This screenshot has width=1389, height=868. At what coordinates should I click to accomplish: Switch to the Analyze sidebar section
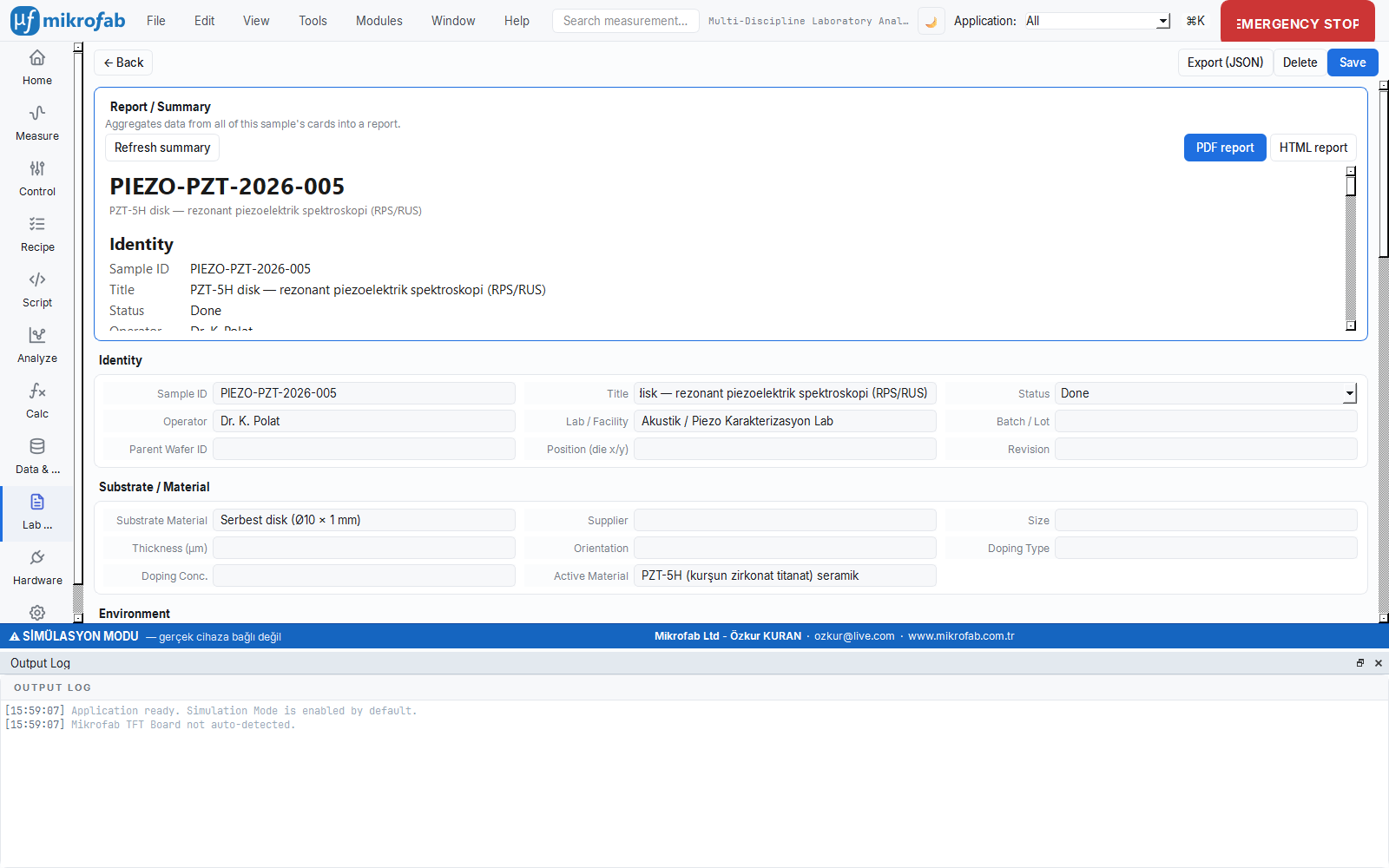(x=36, y=345)
